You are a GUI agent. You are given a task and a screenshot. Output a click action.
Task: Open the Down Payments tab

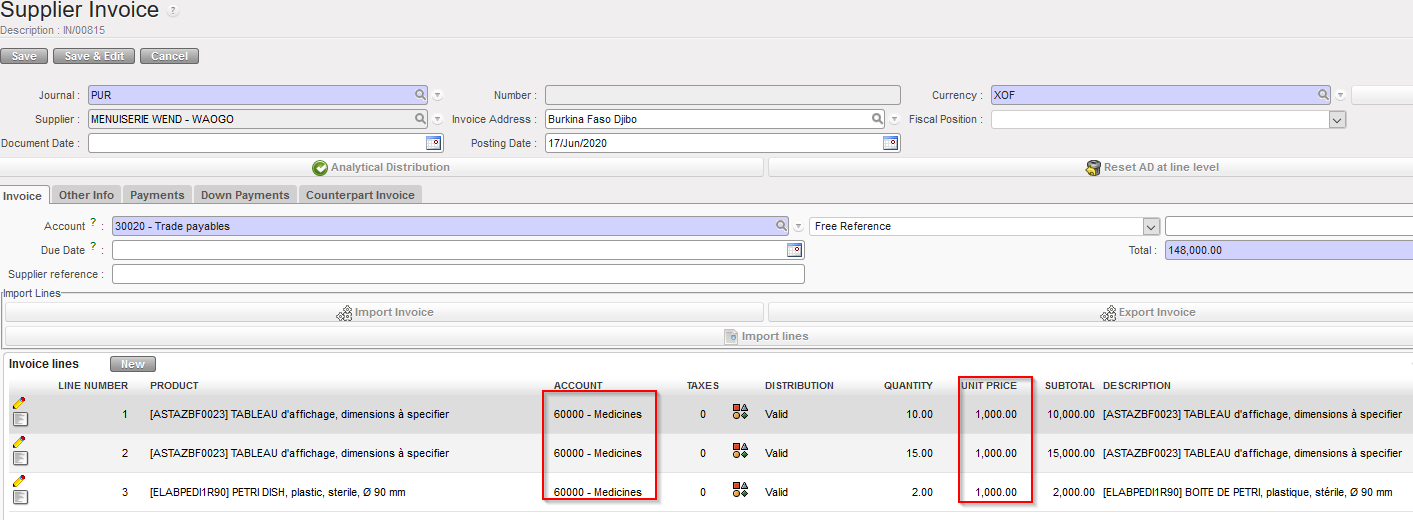tap(245, 195)
